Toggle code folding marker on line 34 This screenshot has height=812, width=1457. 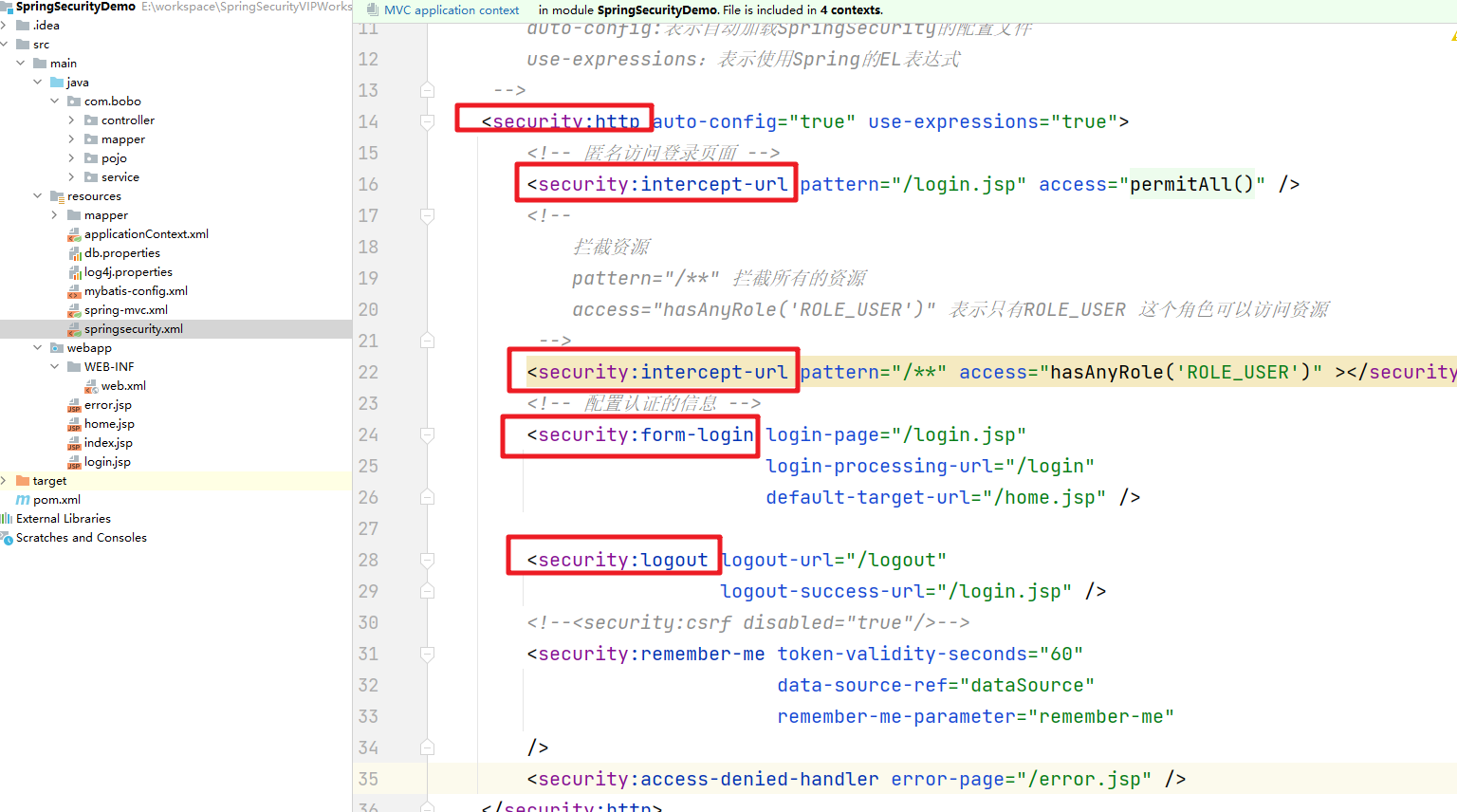click(427, 747)
